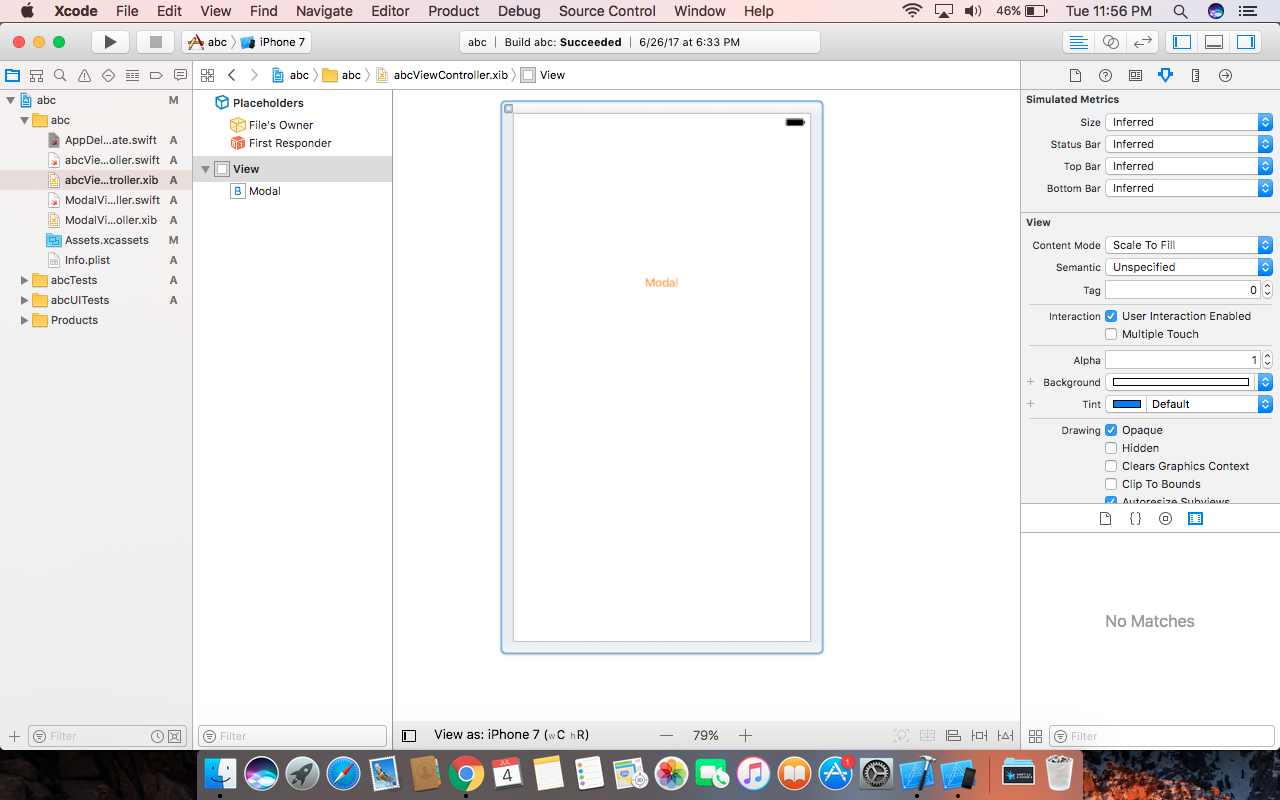Open the Size inspector
Screen dimensions: 1280x800
1195,75
